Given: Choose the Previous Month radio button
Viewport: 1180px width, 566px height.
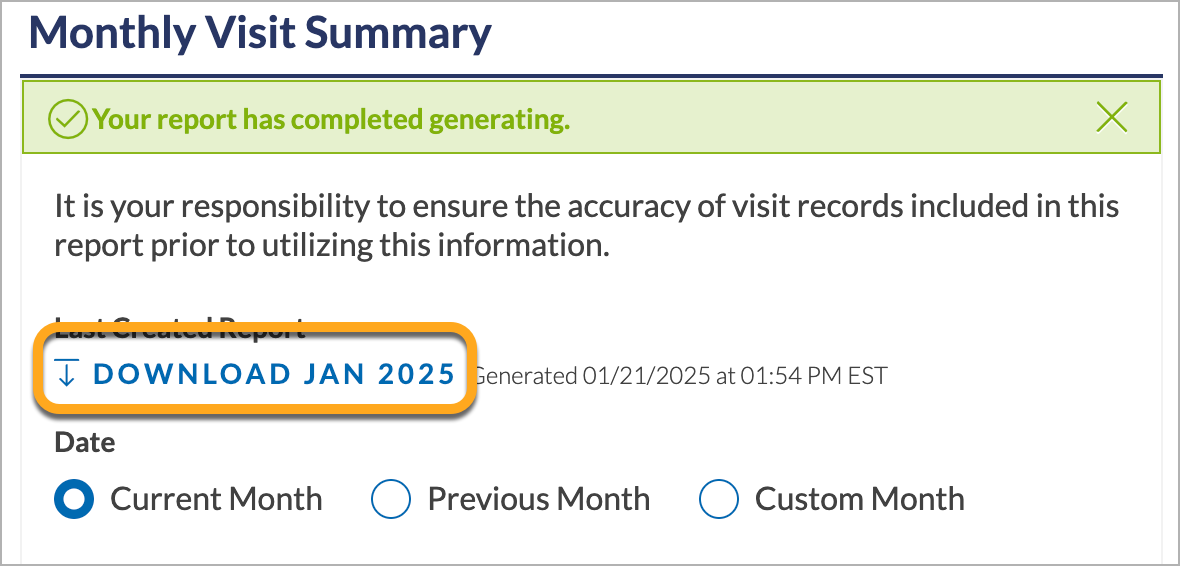Looking at the screenshot, I should (x=391, y=498).
